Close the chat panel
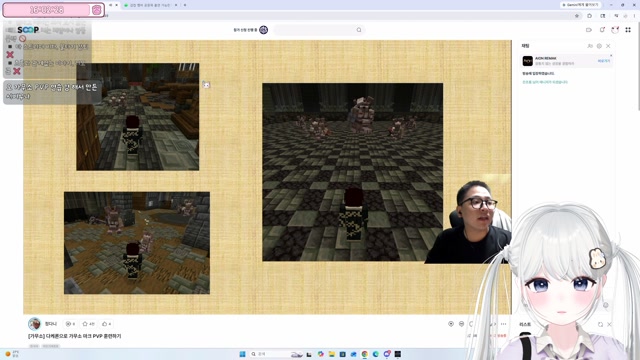Image resolution: width=640 pixels, height=360 pixels. [608, 46]
